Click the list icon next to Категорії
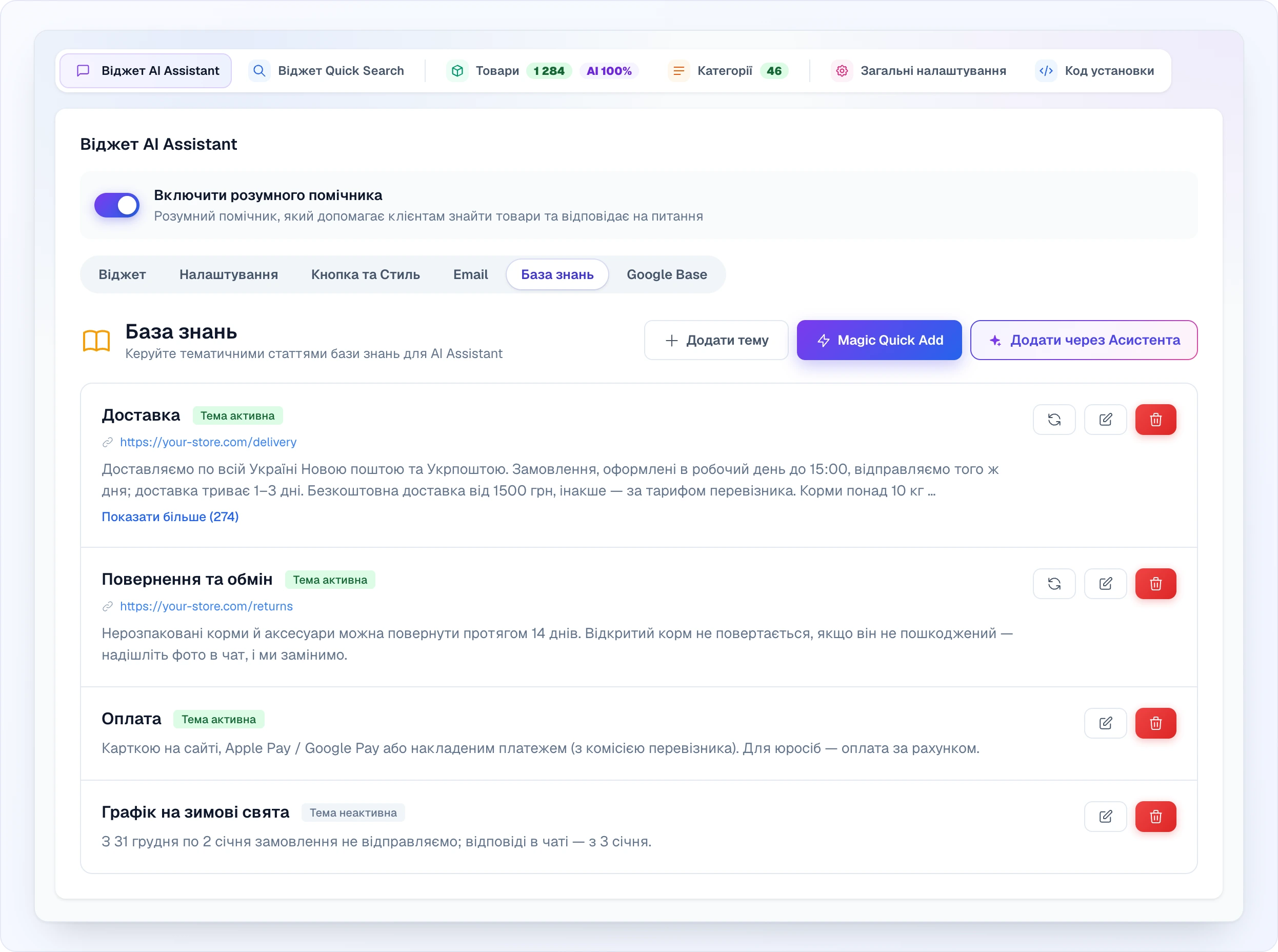This screenshot has width=1278, height=952. tap(679, 71)
